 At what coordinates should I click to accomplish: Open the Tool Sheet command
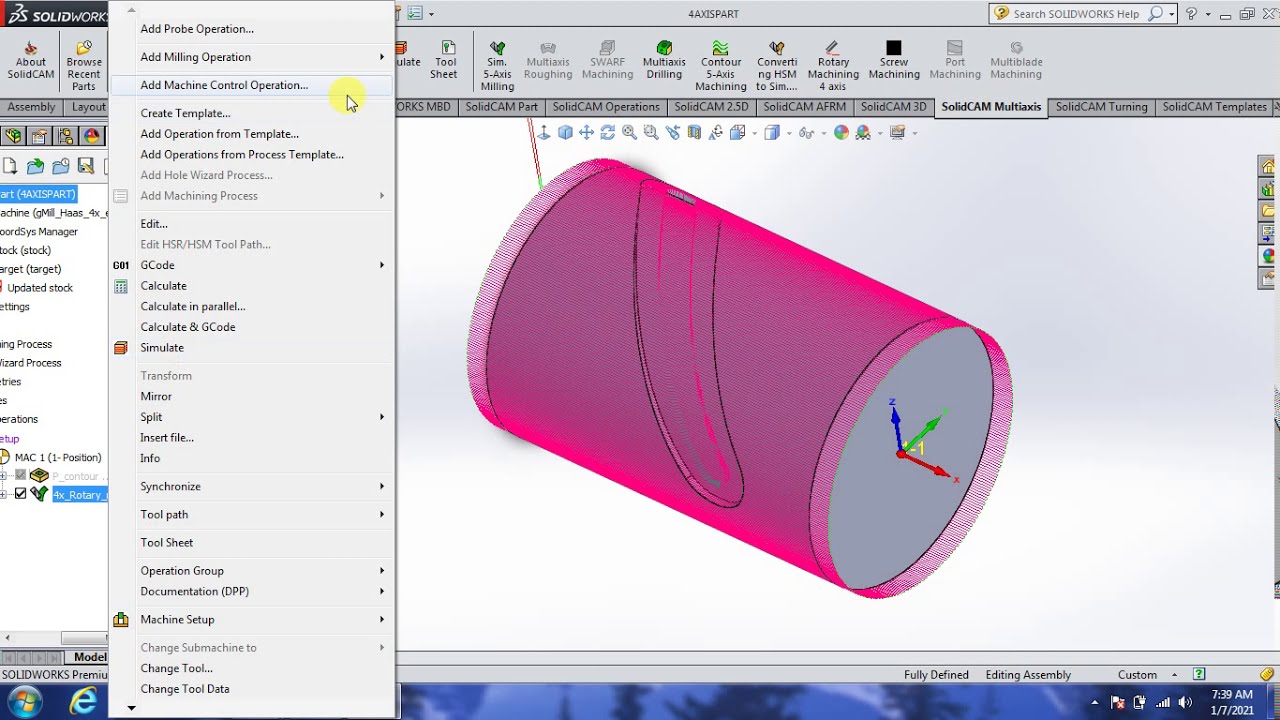click(444, 61)
